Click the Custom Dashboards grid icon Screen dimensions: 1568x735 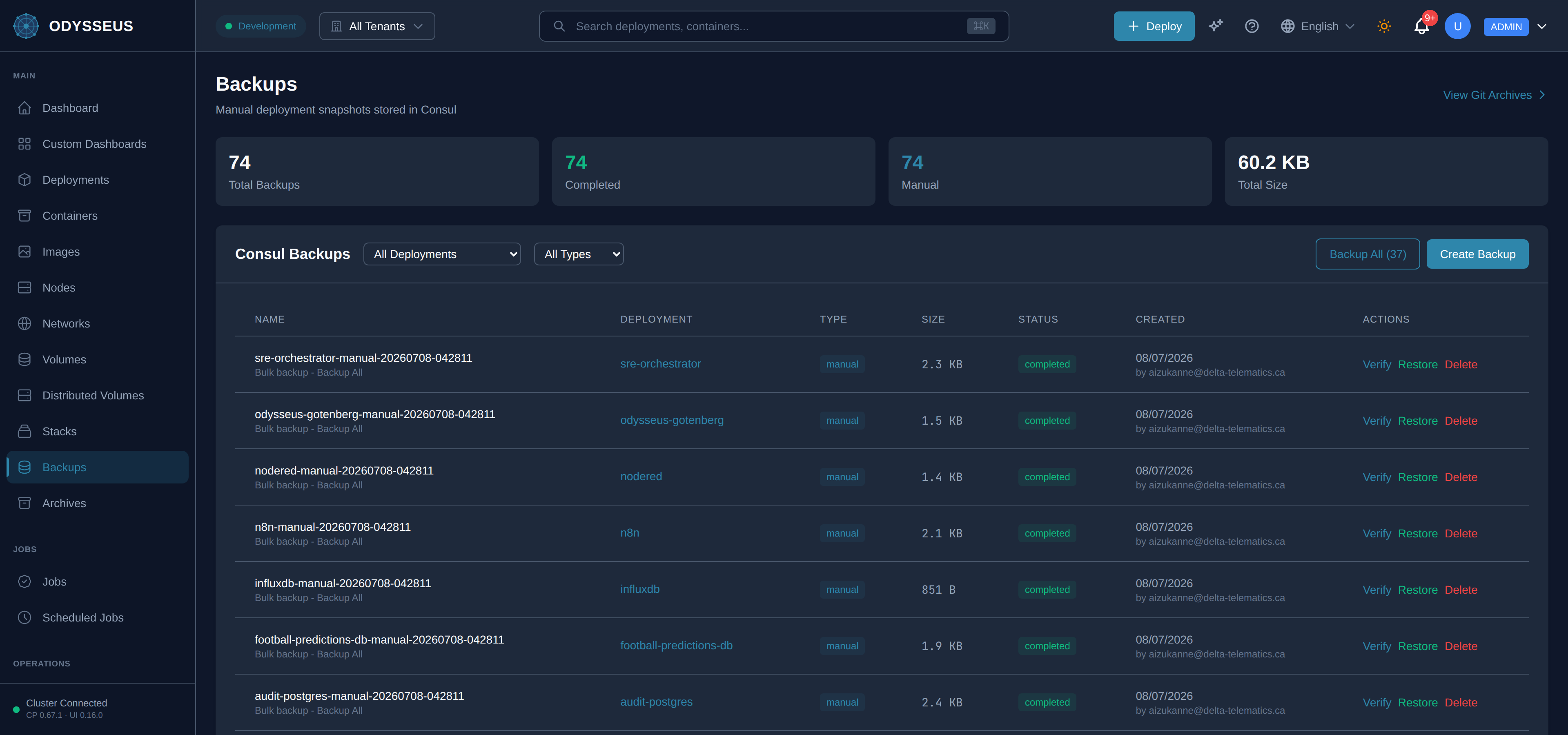coord(24,144)
